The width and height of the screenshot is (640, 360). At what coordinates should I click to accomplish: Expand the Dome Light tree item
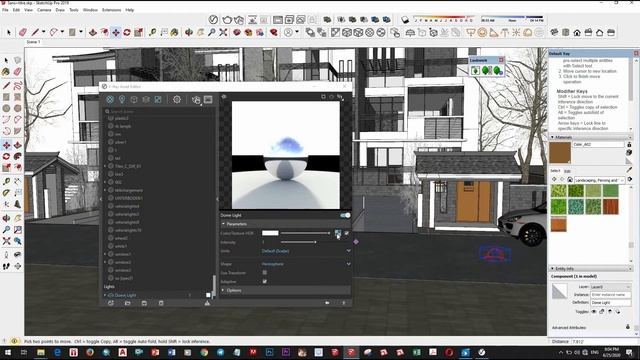[105, 295]
